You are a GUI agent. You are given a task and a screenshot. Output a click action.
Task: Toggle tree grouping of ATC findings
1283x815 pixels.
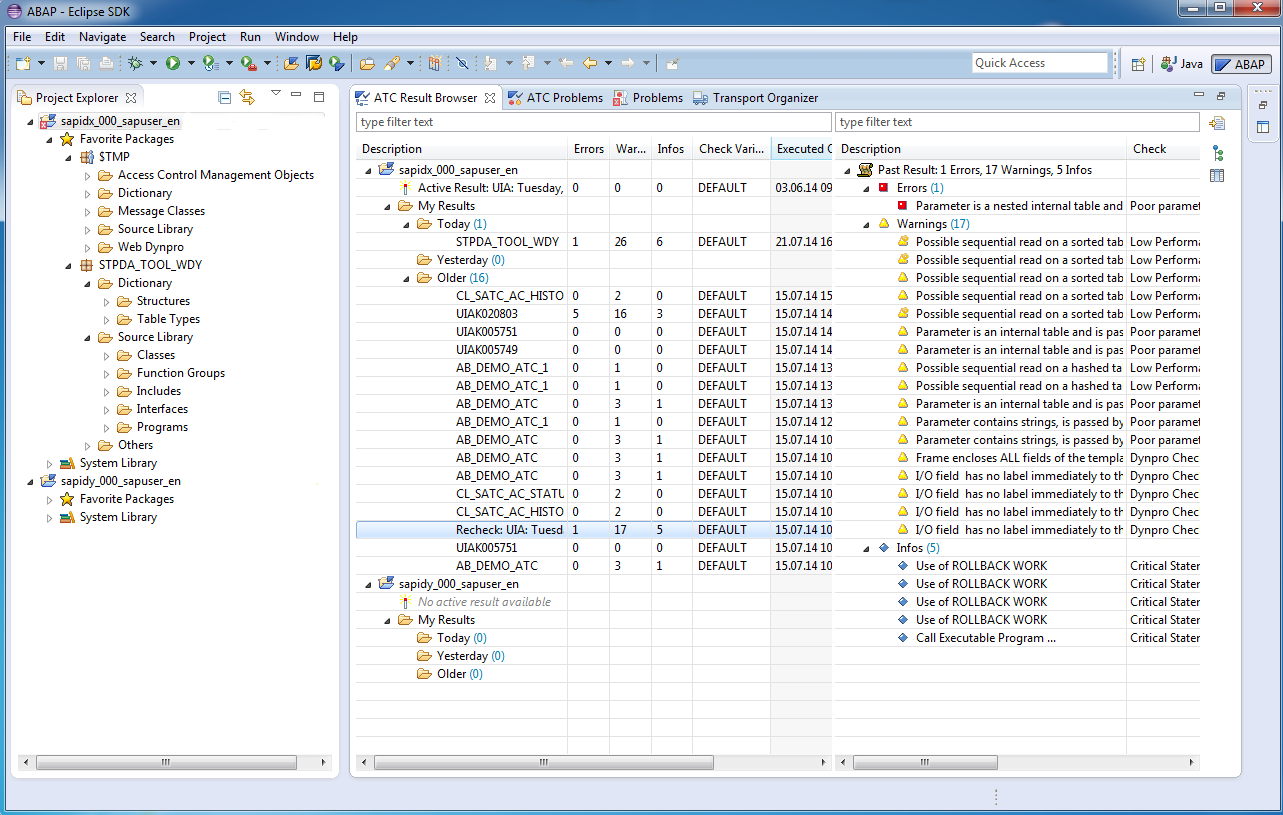tap(1217, 153)
